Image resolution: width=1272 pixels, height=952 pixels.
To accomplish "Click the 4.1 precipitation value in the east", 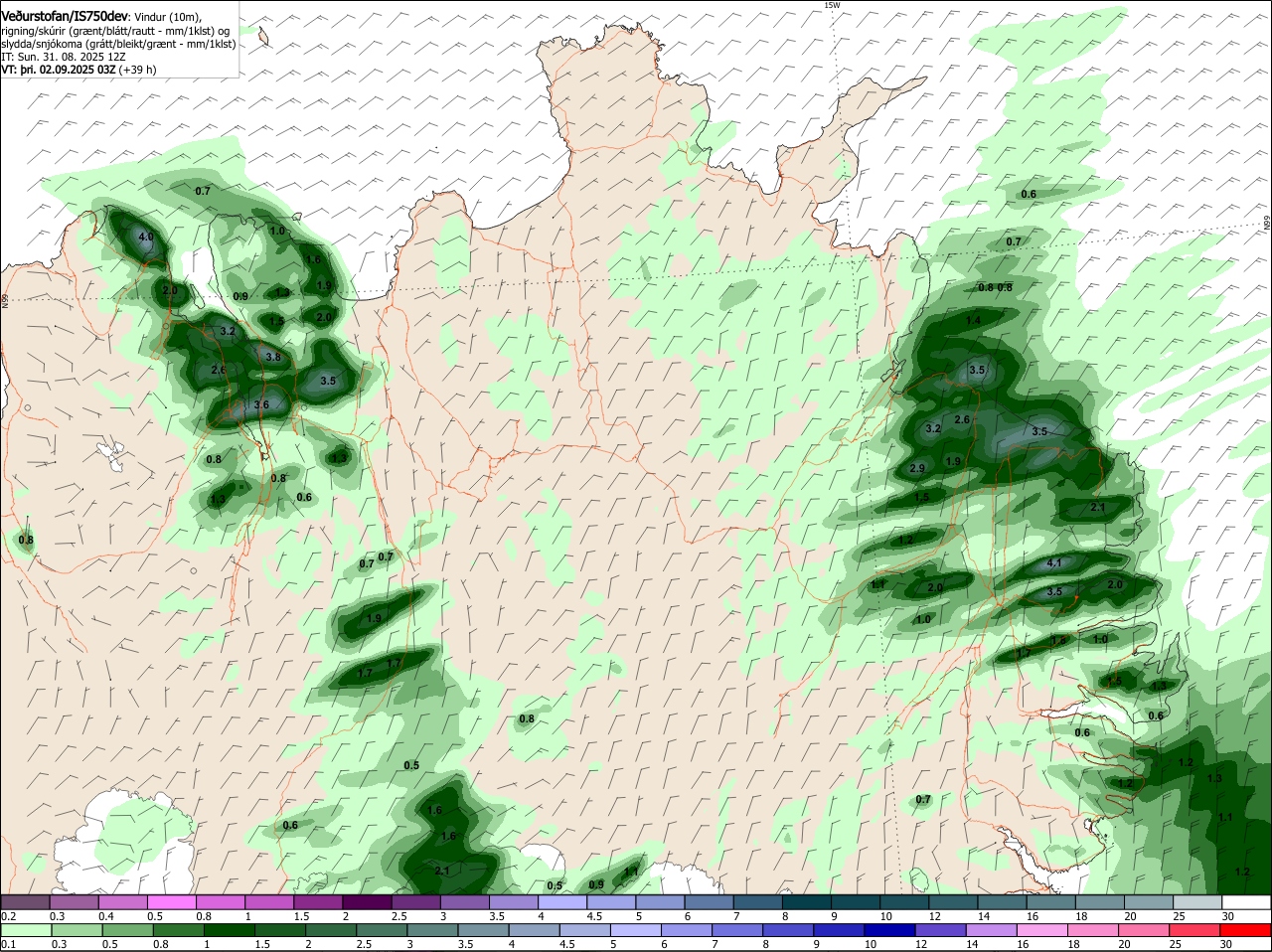I will point(1055,562).
